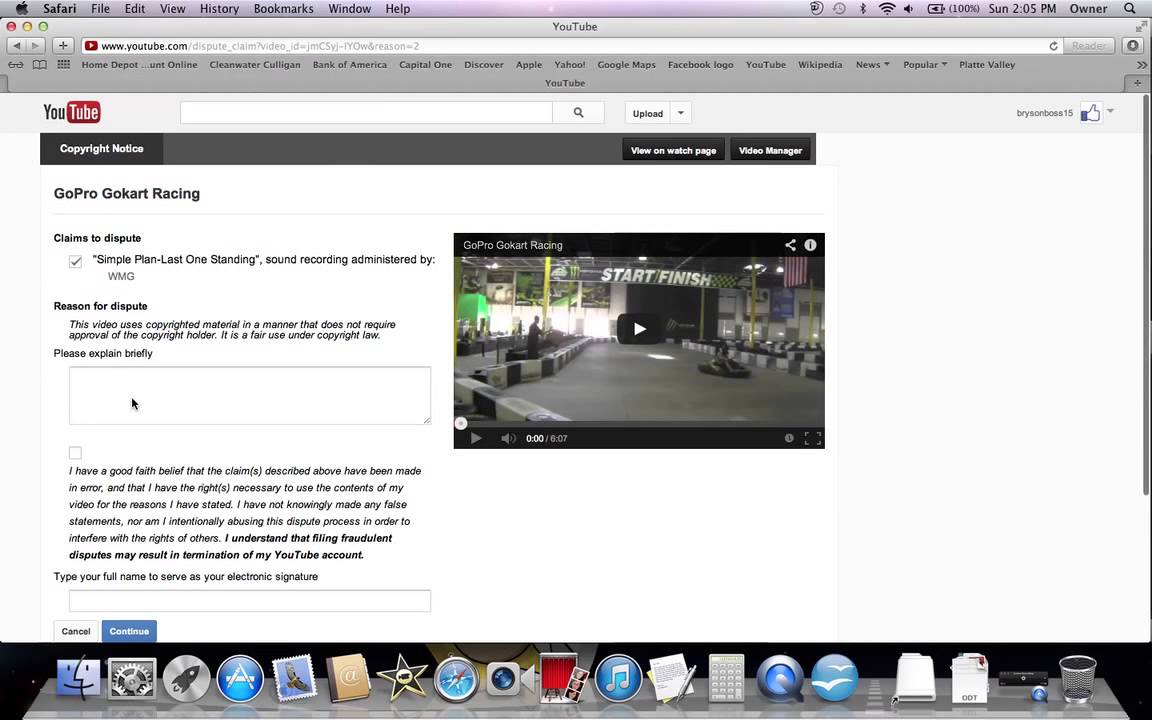Click View on watch page button
The width and height of the screenshot is (1152, 720).
[674, 150]
